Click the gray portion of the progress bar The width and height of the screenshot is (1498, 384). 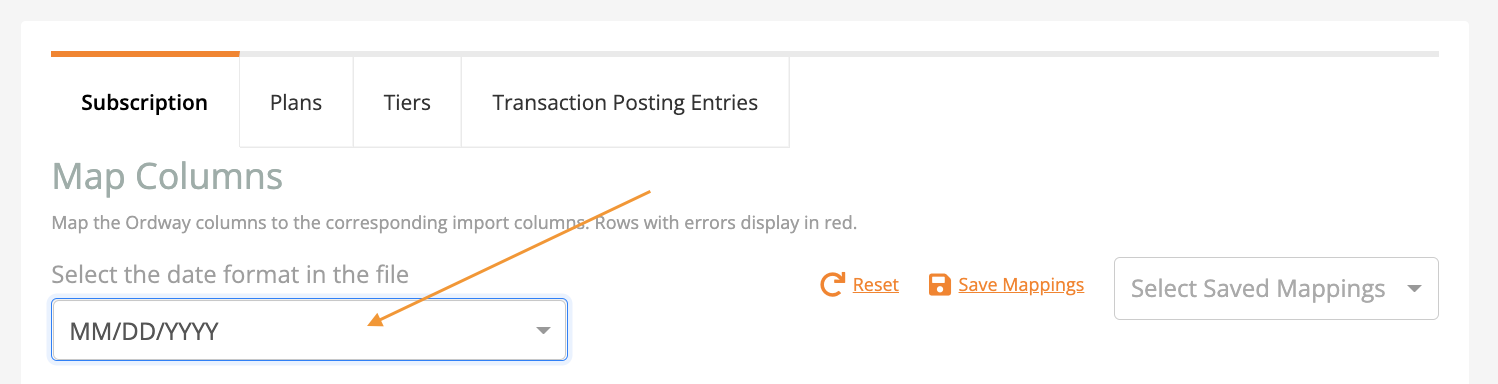[x=839, y=53]
